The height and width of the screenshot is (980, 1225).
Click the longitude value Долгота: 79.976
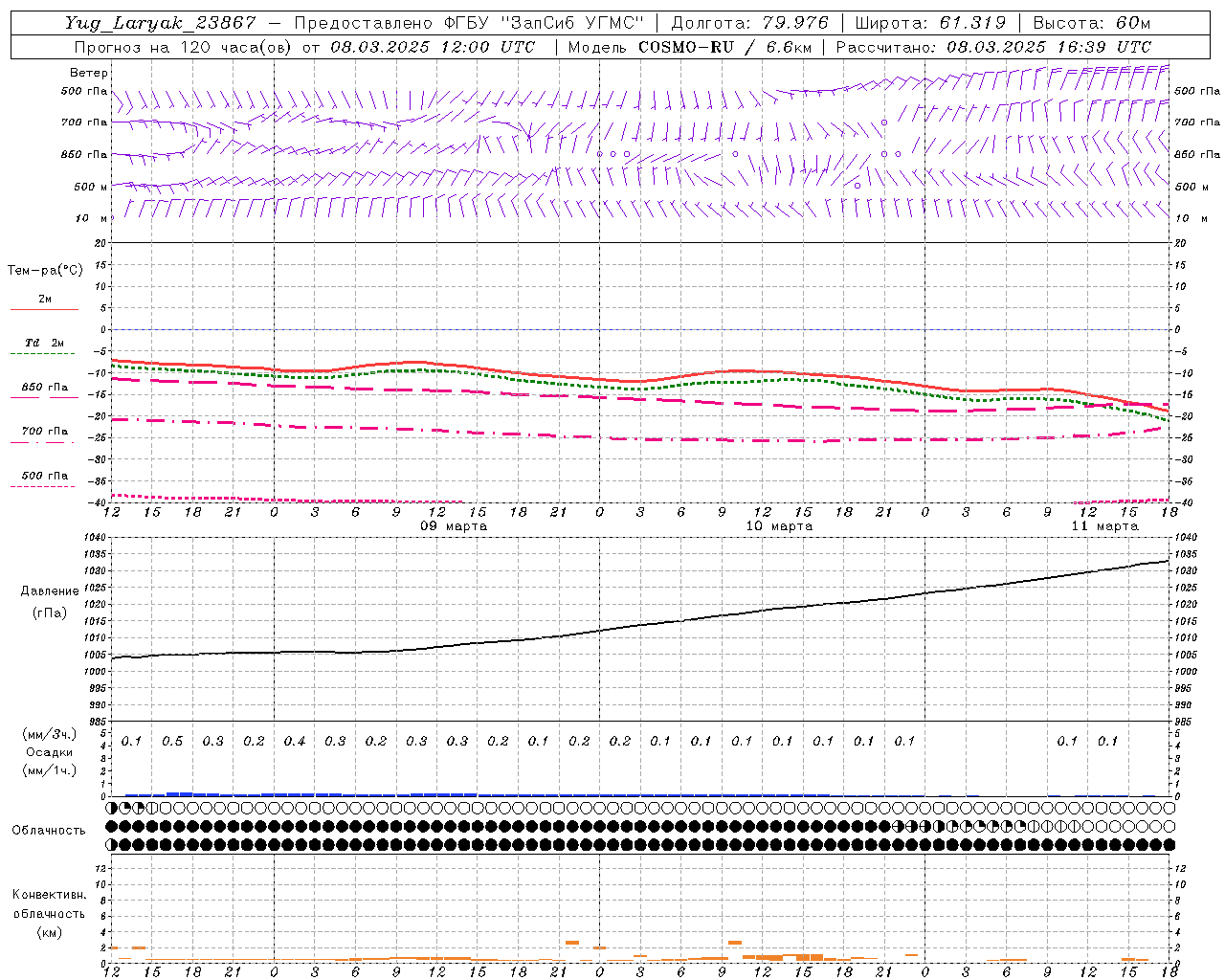750,23
